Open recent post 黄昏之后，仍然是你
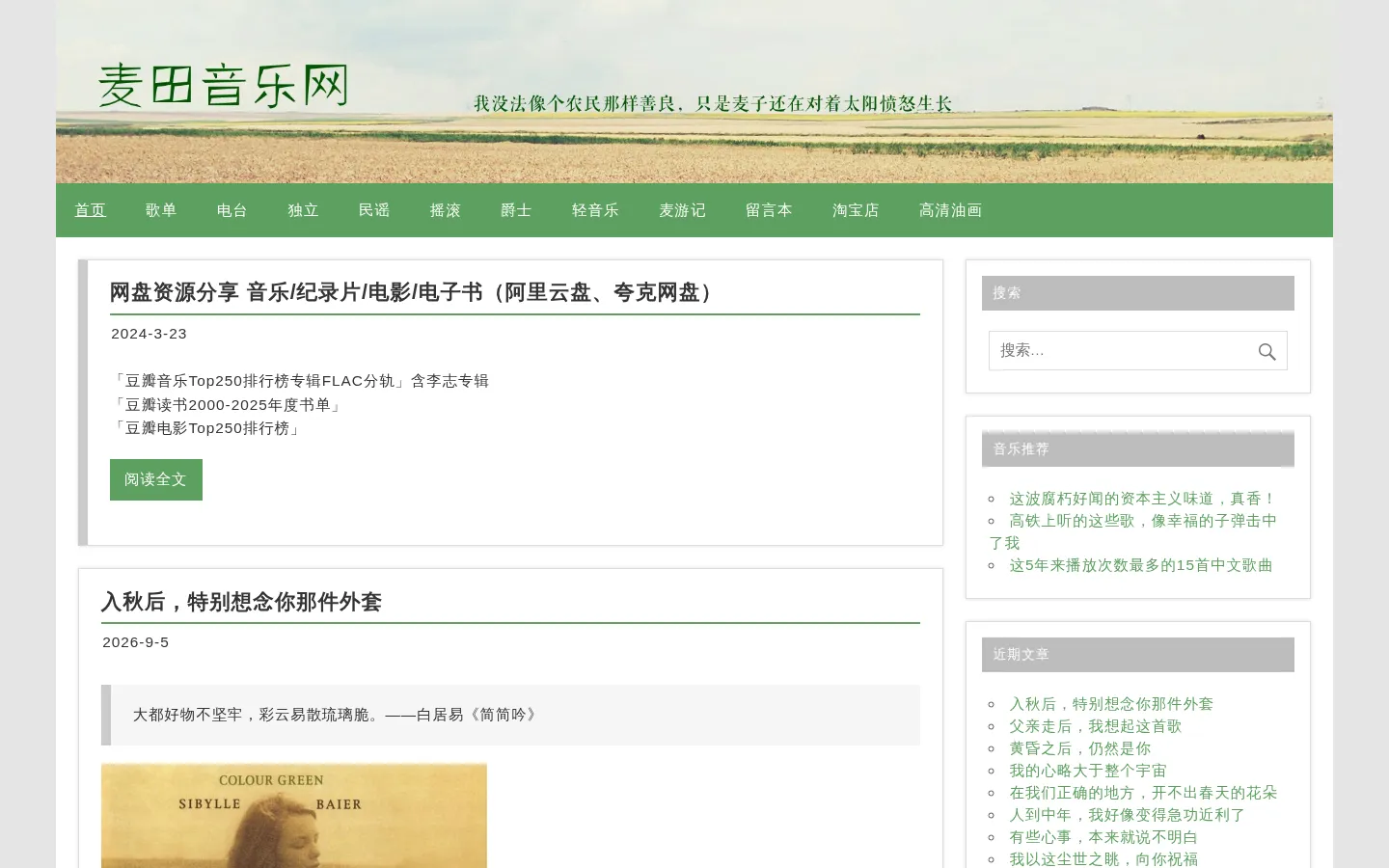 (1080, 748)
